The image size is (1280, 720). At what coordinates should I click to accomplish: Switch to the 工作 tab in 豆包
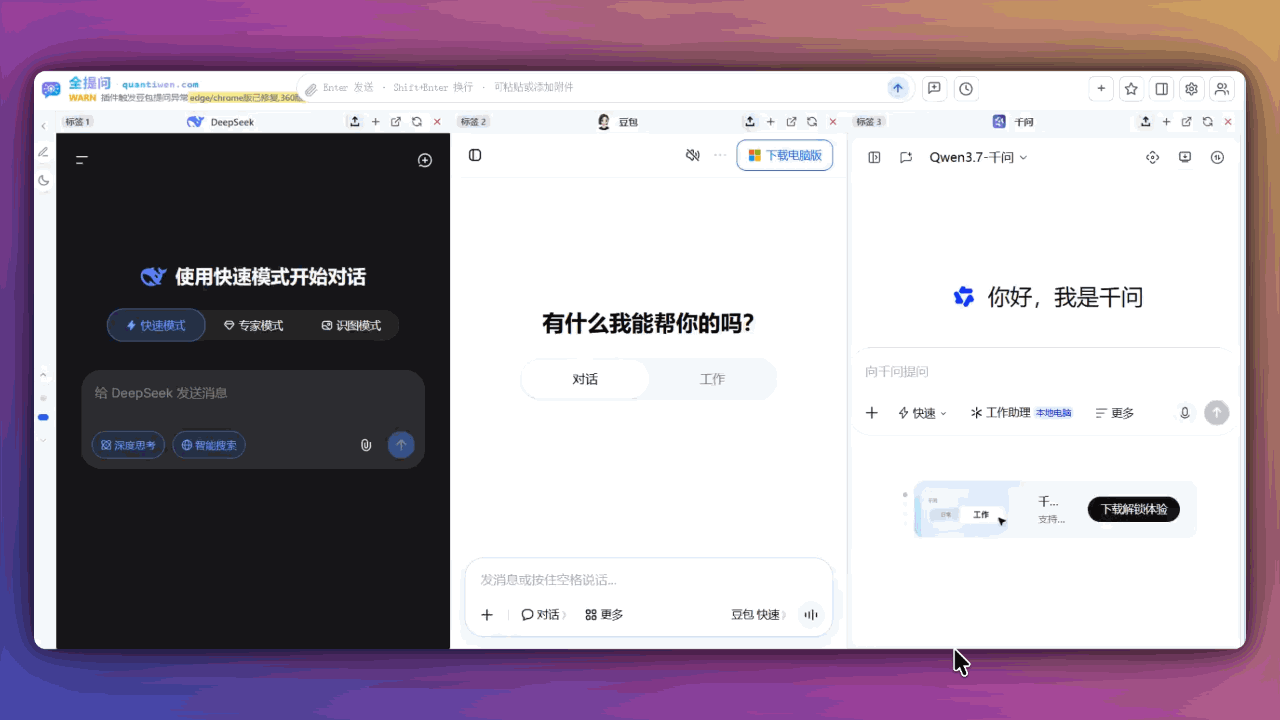(712, 379)
